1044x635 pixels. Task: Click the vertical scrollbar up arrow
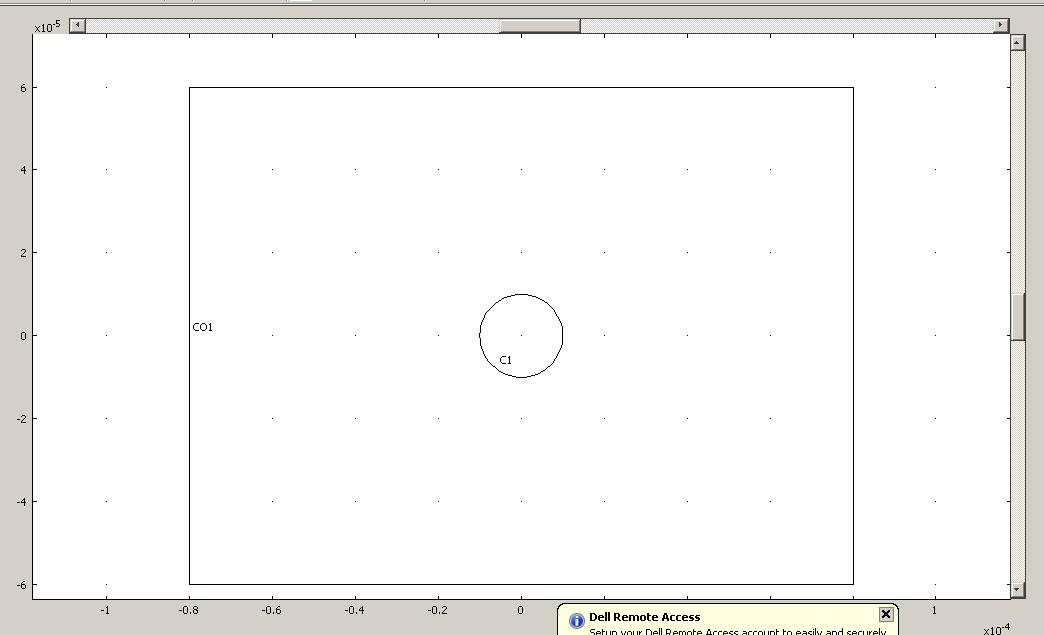[x=1017, y=43]
